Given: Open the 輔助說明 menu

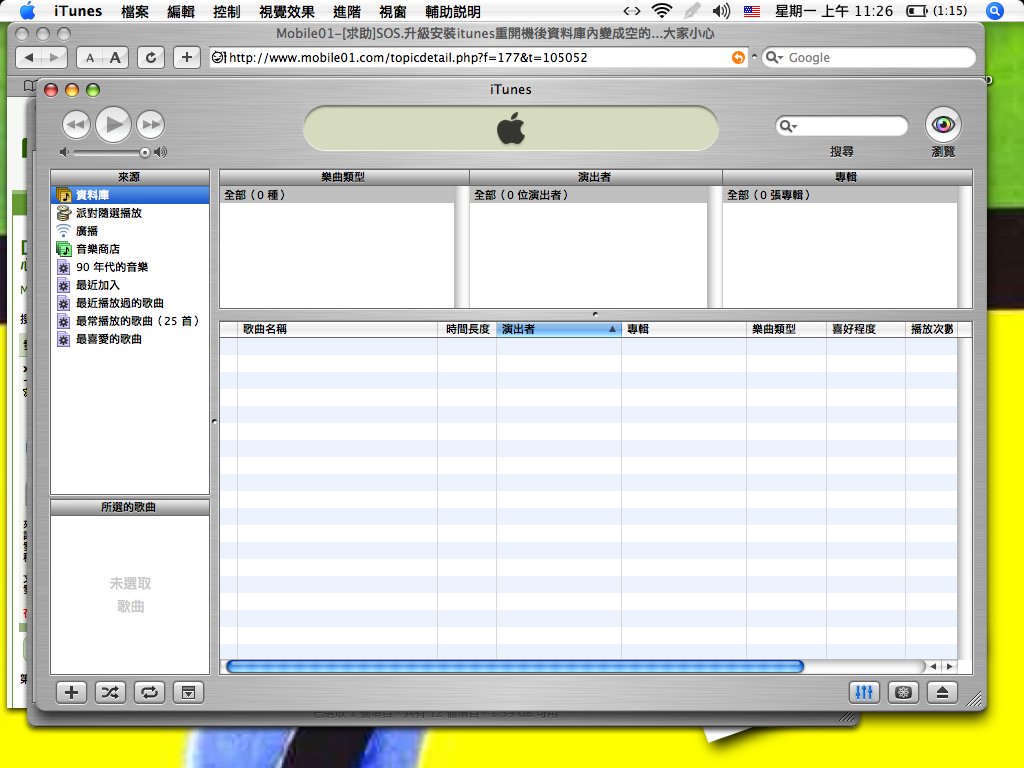Looking at the screenshot, I should tap(453, 11).
